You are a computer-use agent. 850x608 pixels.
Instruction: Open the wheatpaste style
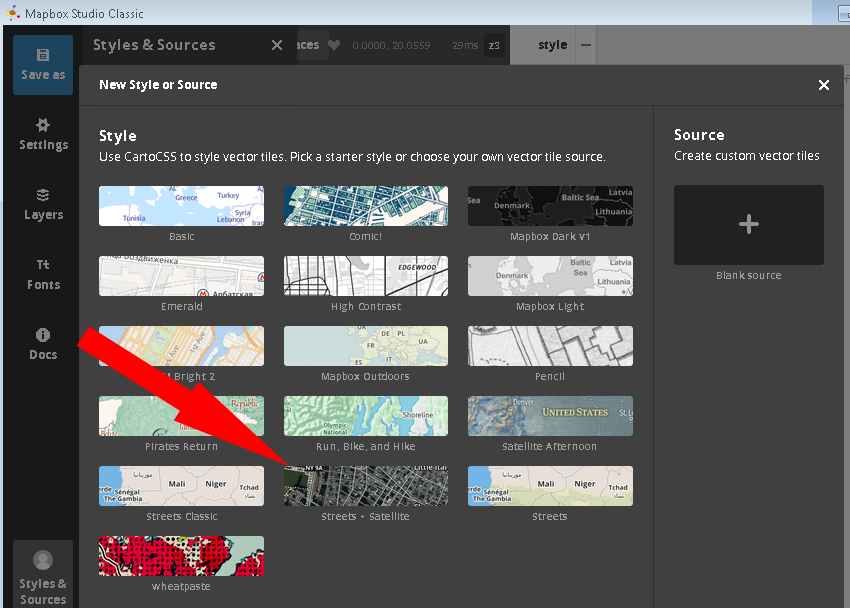pyautogui.click(x=181, y=556)
